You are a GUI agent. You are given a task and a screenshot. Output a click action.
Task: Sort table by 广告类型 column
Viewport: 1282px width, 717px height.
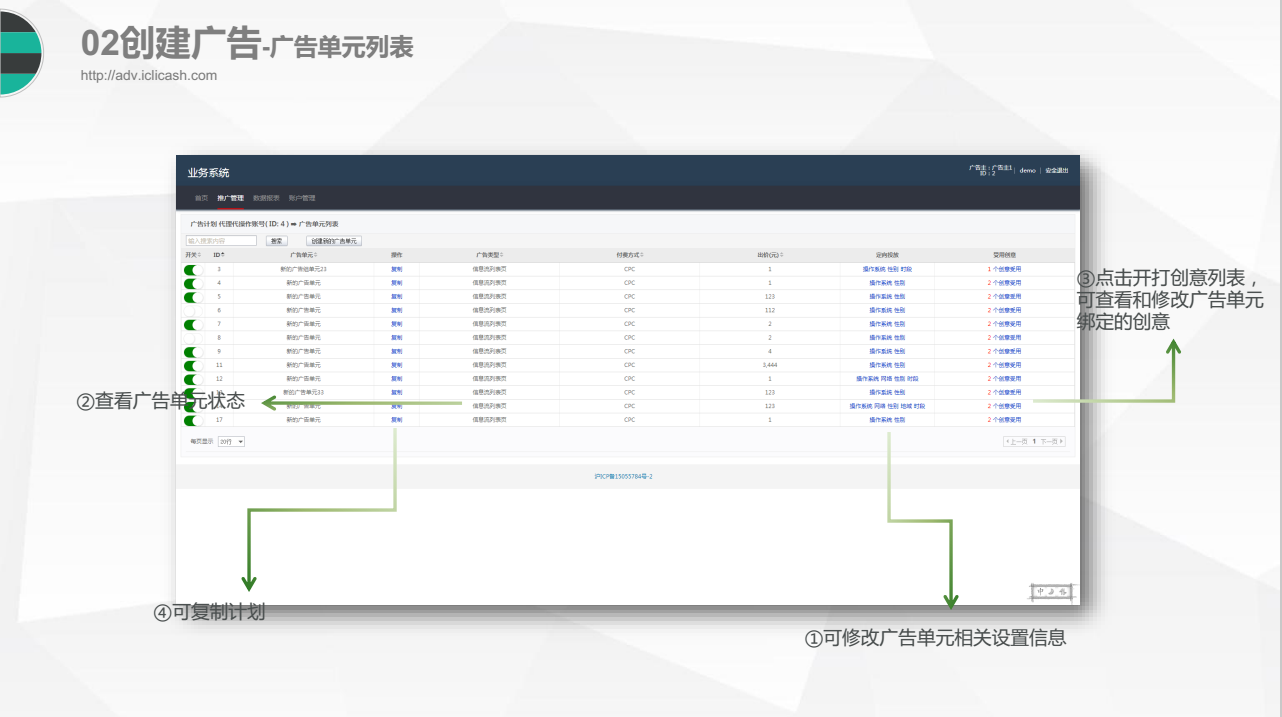tap(502, 255)
